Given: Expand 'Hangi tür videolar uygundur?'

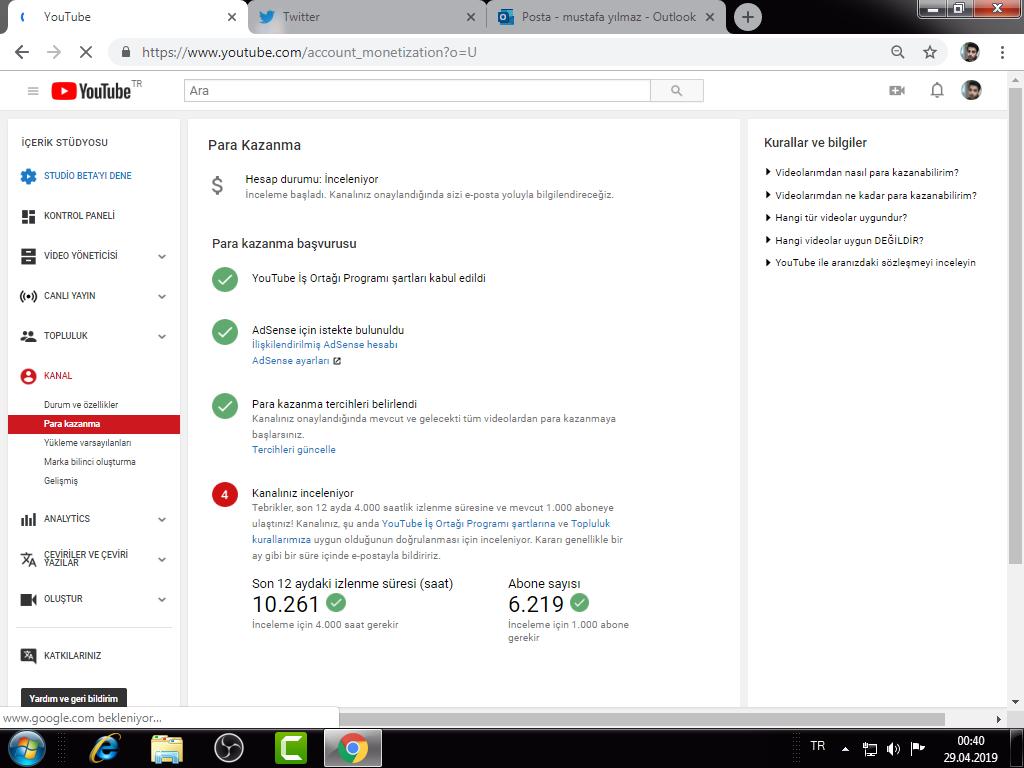Looking at the screenshot, I should (836, 217).
